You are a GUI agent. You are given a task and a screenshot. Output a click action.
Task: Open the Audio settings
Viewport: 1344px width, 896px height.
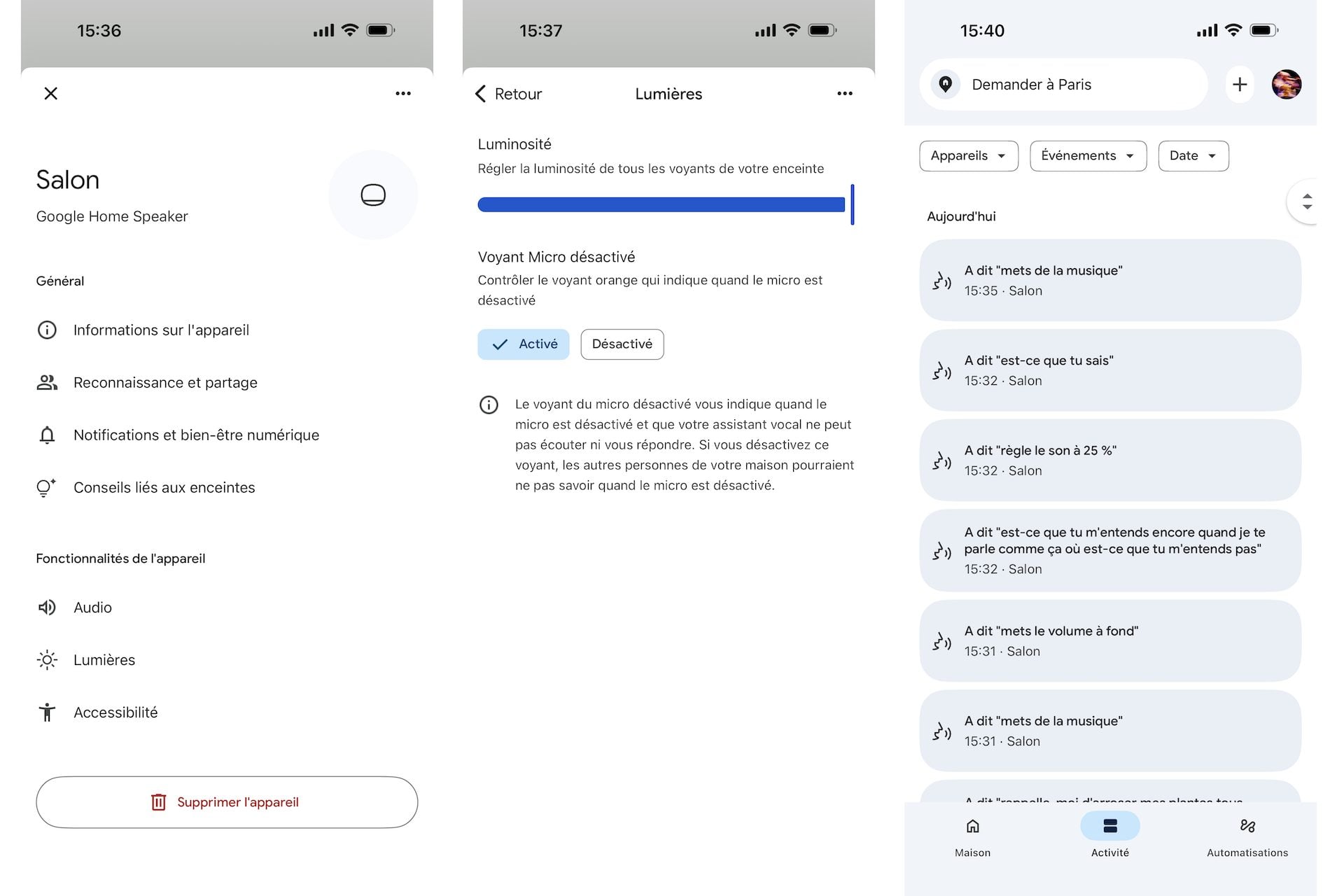227,607
